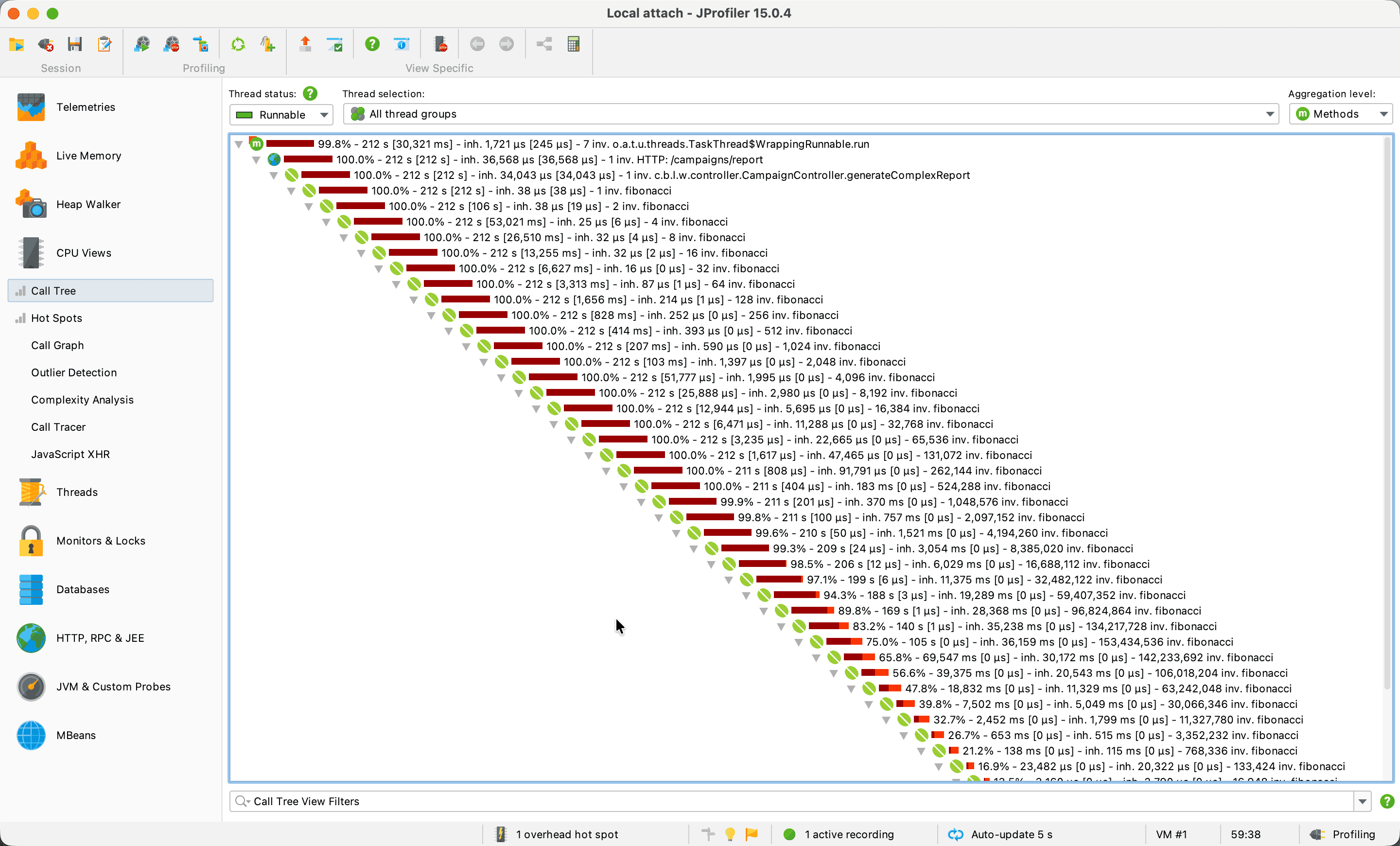Click the 1 overhead hot spot status entry
Viewport: 1400px width, 846px height.
557,834
